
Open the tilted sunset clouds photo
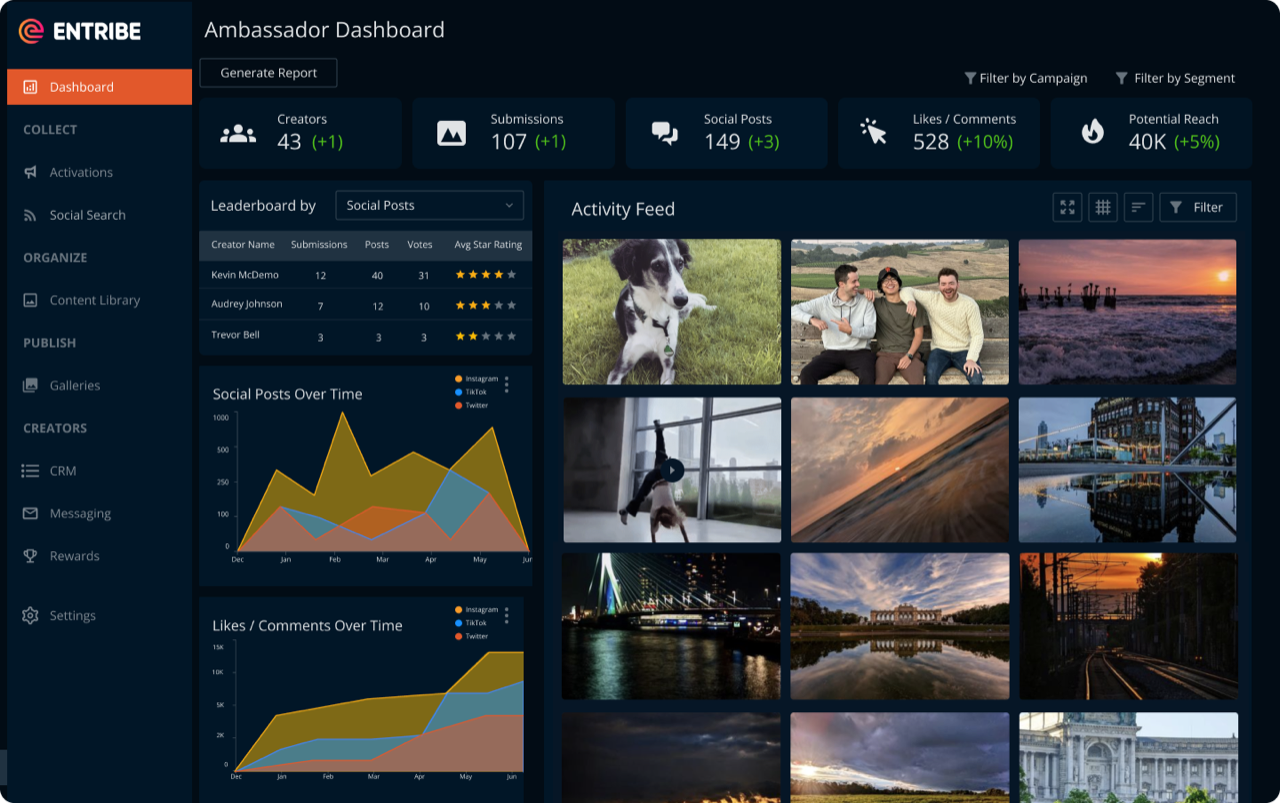coord(900,470)
